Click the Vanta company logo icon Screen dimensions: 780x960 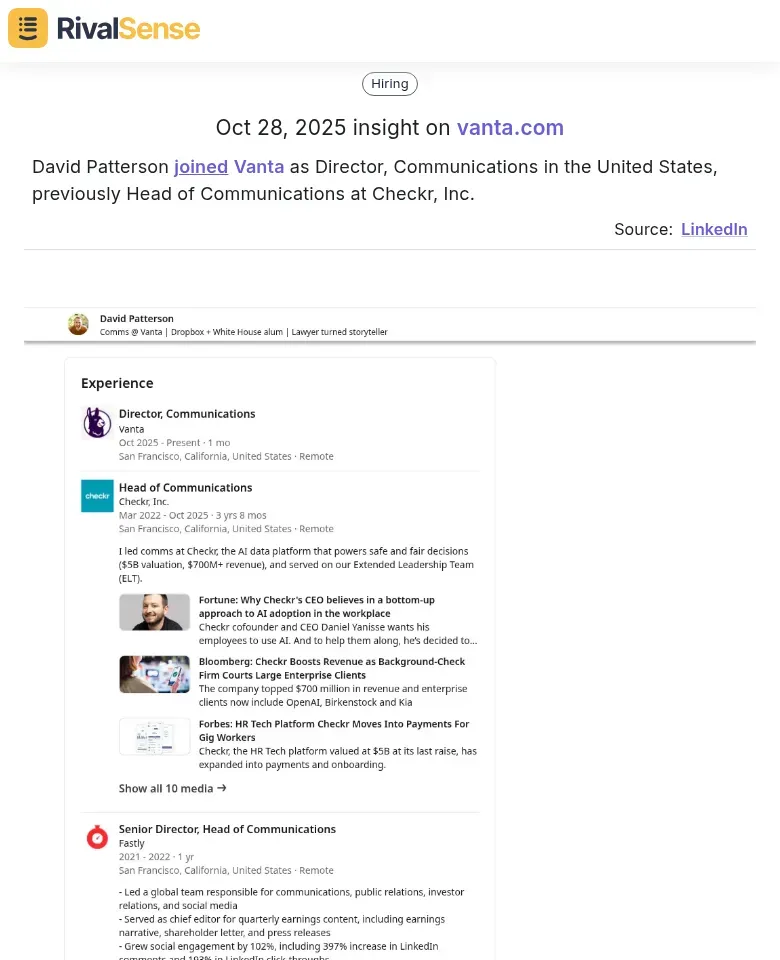97,423
